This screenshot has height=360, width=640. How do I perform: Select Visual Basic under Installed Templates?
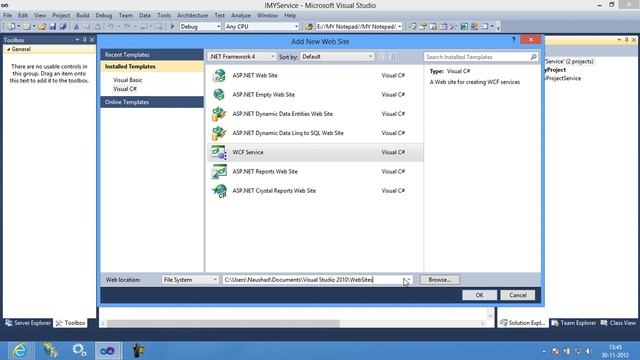[128, 80]
